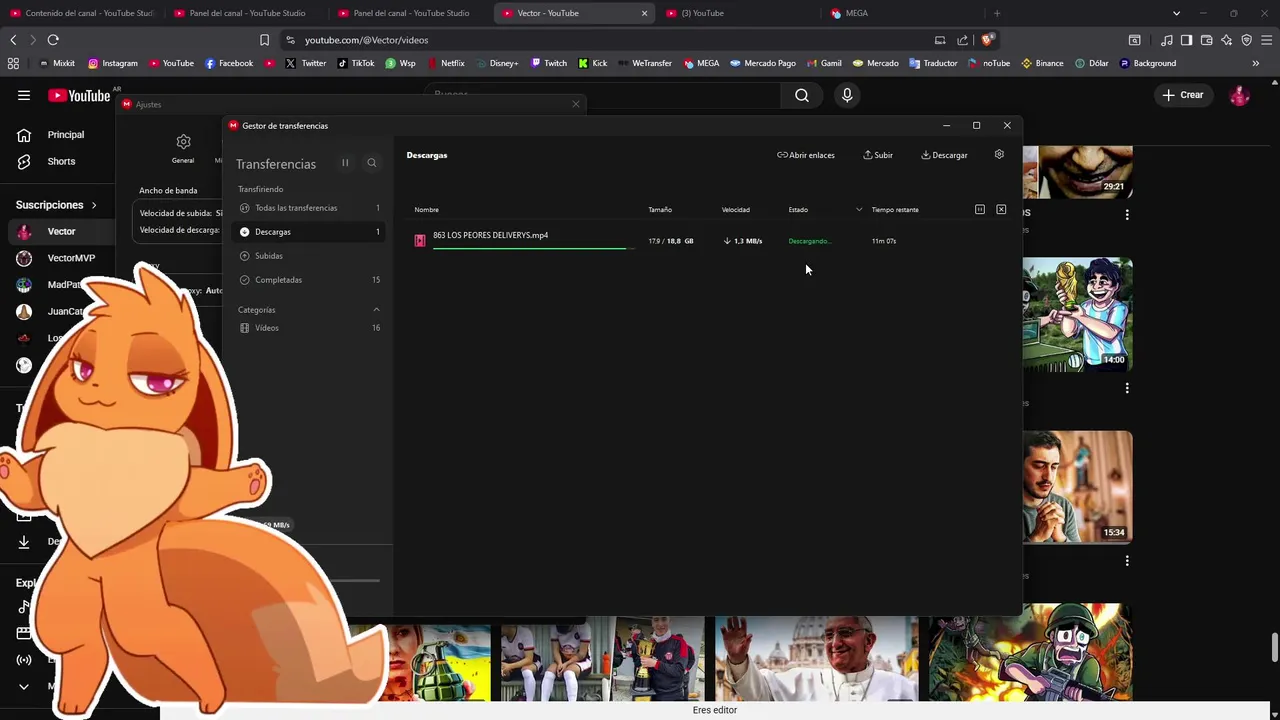Open the Brave shields icon

tap(987, 40)
